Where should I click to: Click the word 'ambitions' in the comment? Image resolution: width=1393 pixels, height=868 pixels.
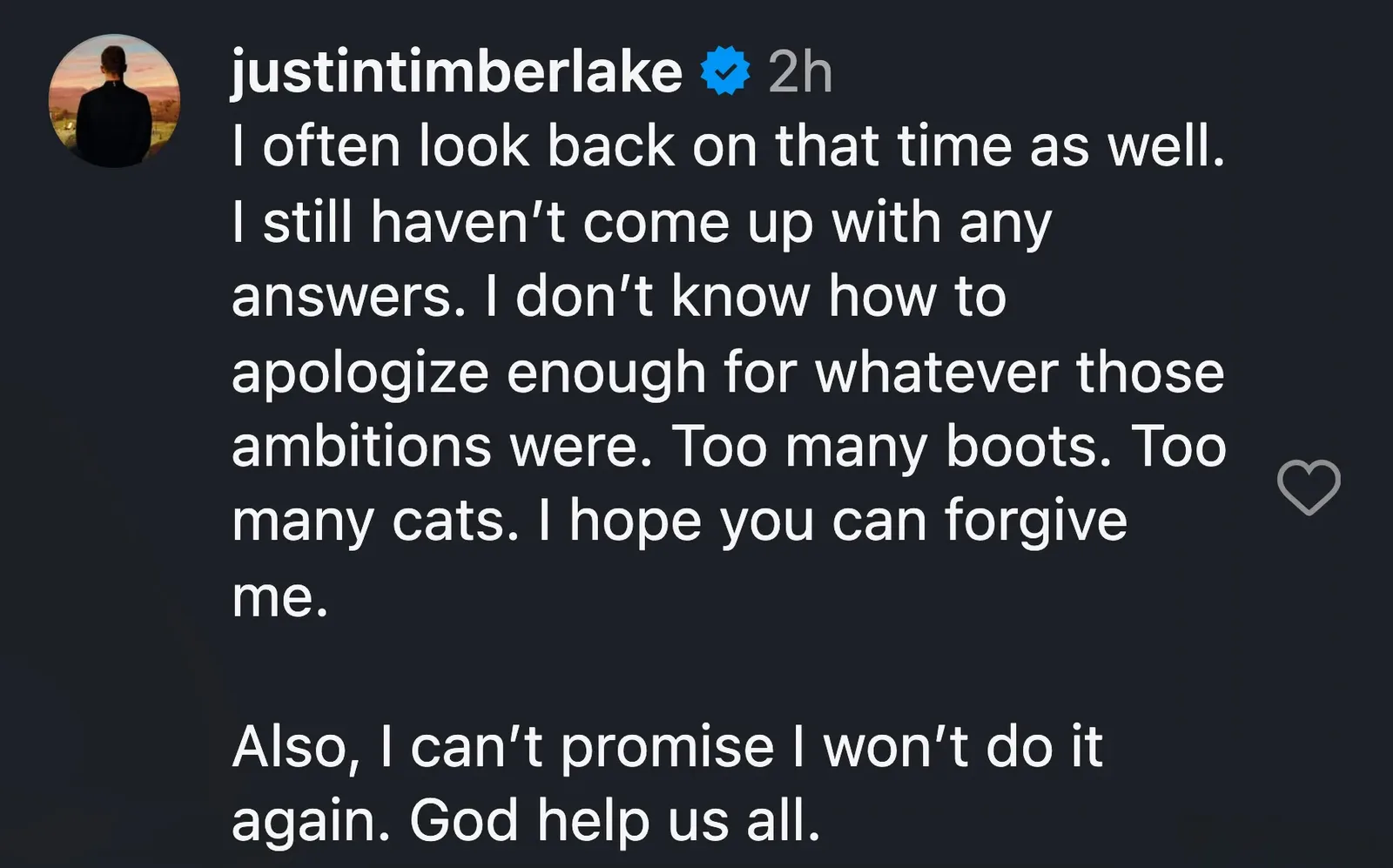coord(363,447)
